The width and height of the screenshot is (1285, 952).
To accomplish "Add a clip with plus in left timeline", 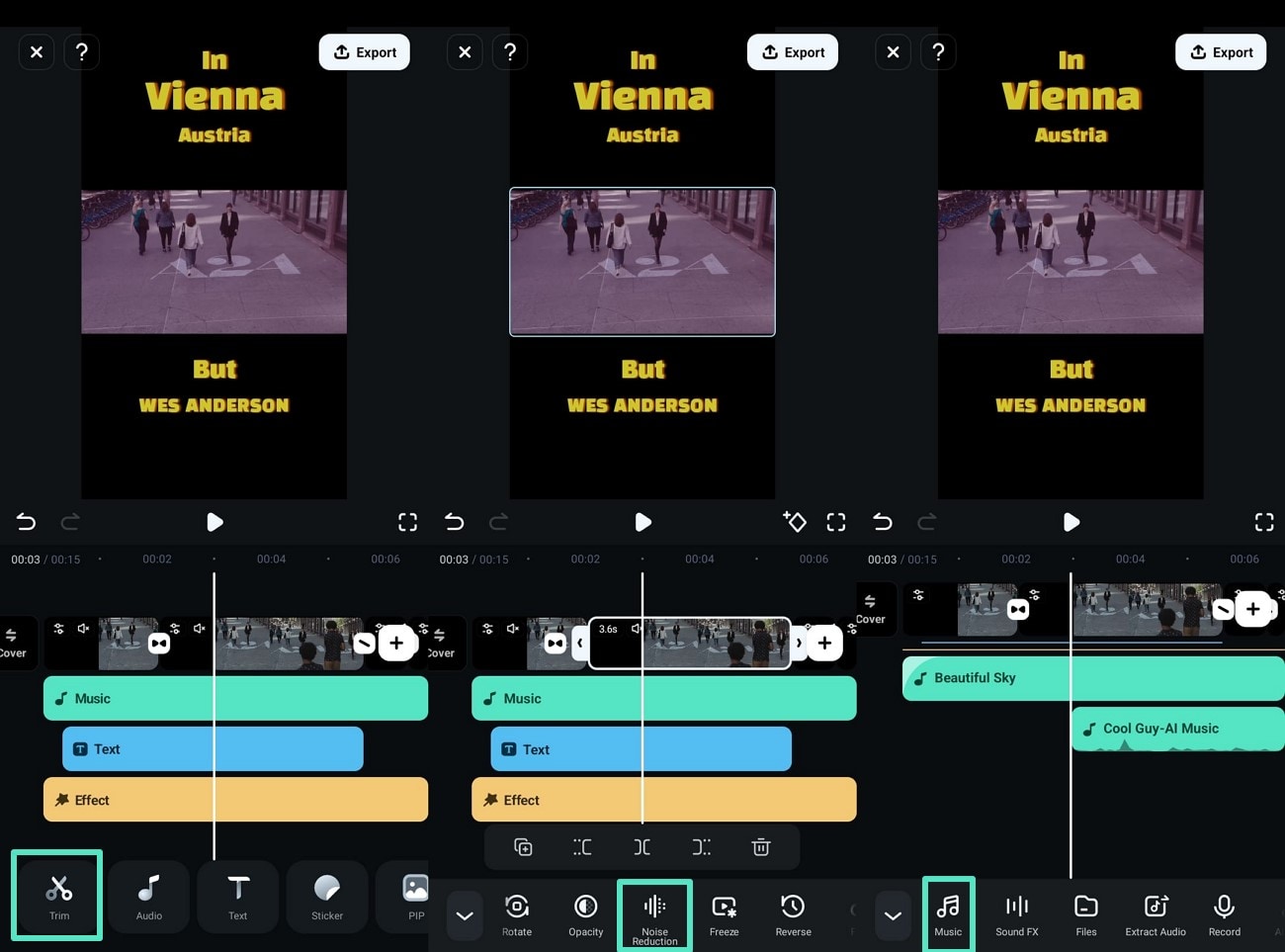I will (396, 644).
